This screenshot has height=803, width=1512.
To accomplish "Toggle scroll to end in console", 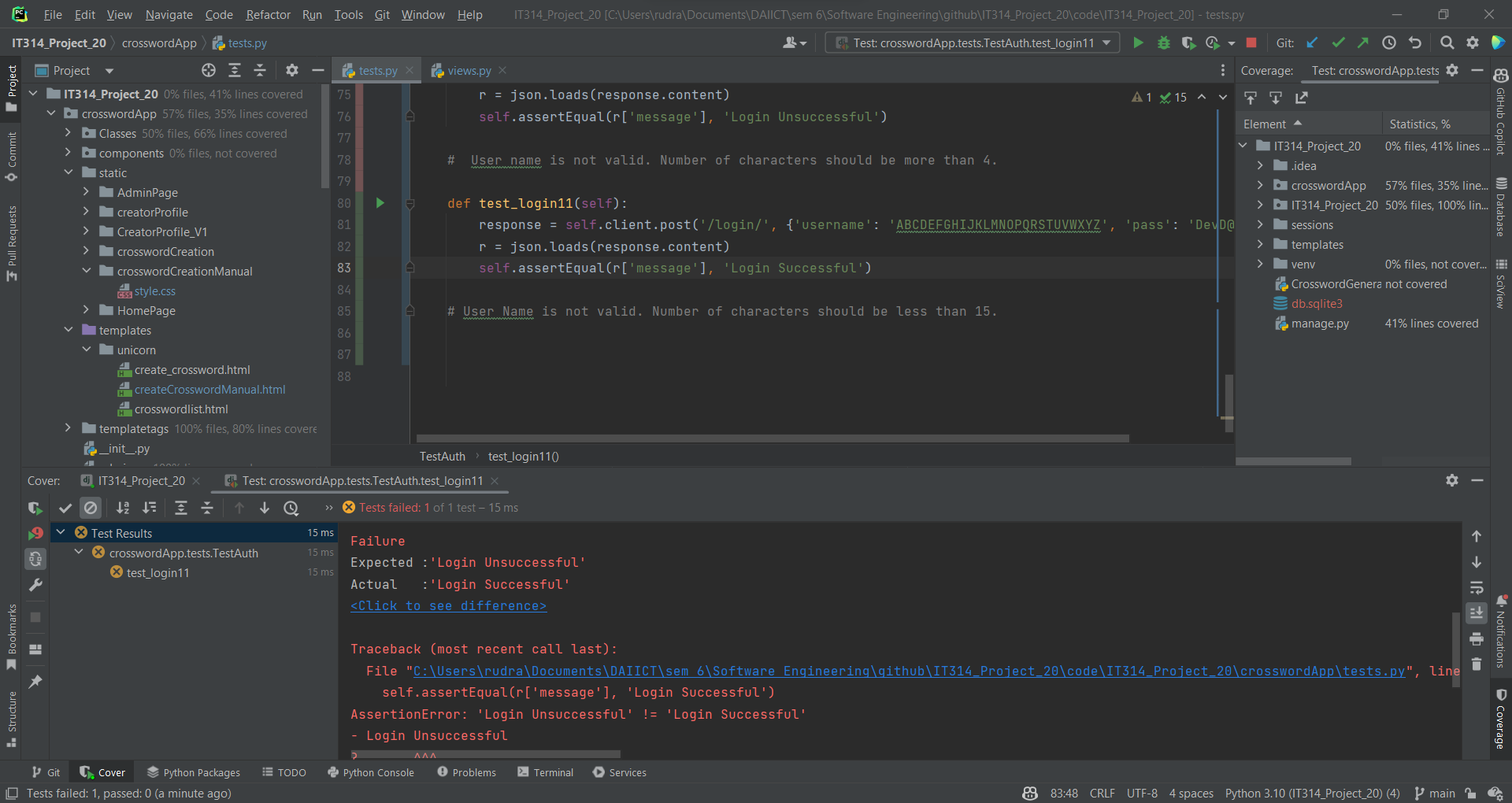I will (1477, 612).
